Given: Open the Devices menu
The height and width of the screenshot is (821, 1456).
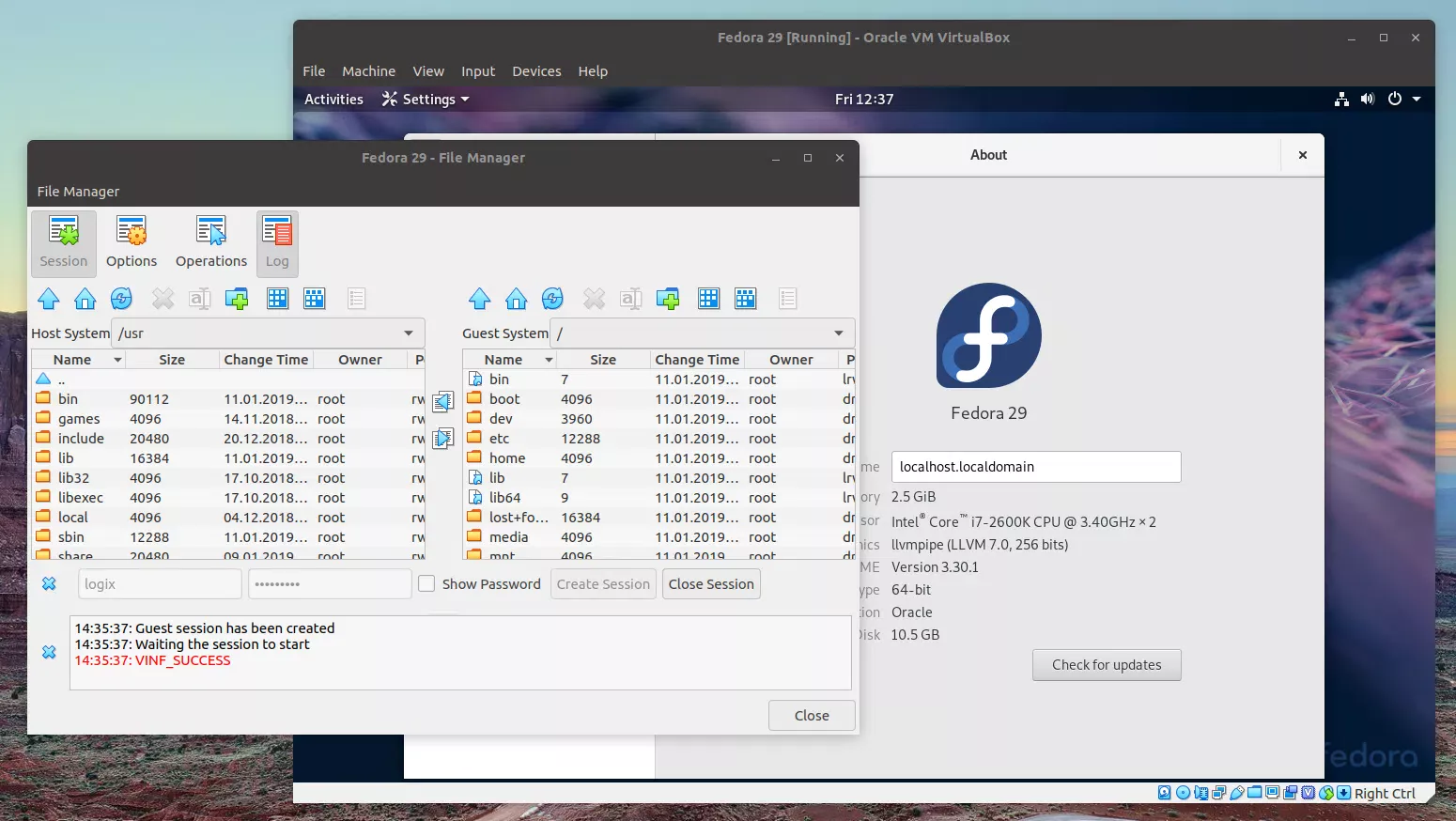Looking at the screenshot, I should [536, 71].
